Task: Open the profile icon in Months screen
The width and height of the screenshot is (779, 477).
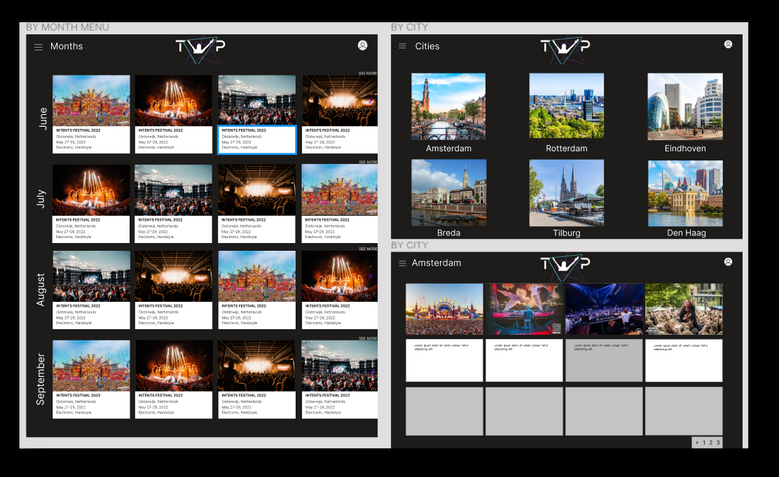Action: tap(363, 46)
